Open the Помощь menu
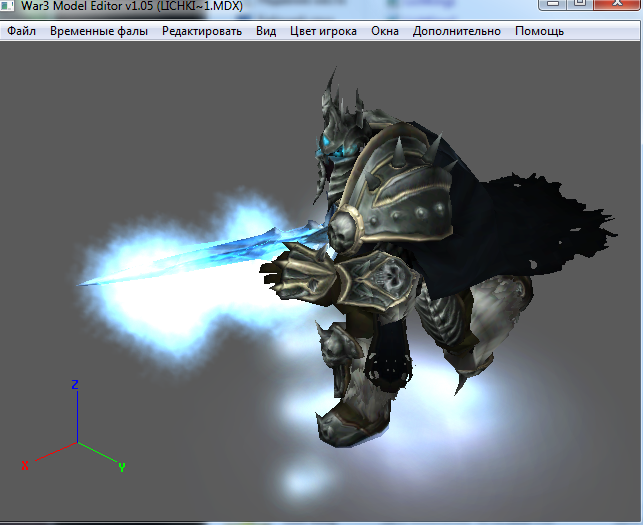 539,31
